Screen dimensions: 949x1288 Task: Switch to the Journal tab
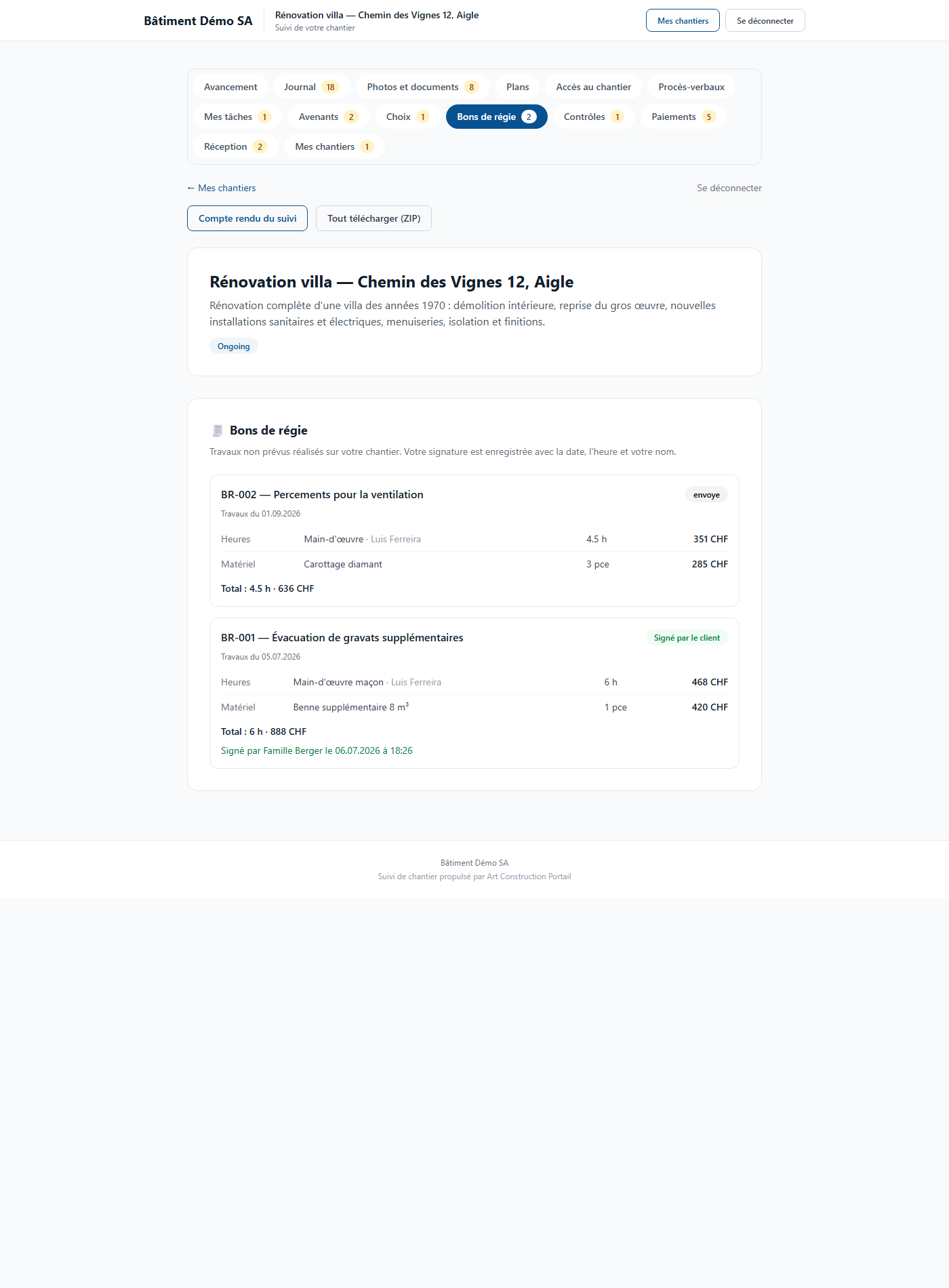[x=311, y=87]
